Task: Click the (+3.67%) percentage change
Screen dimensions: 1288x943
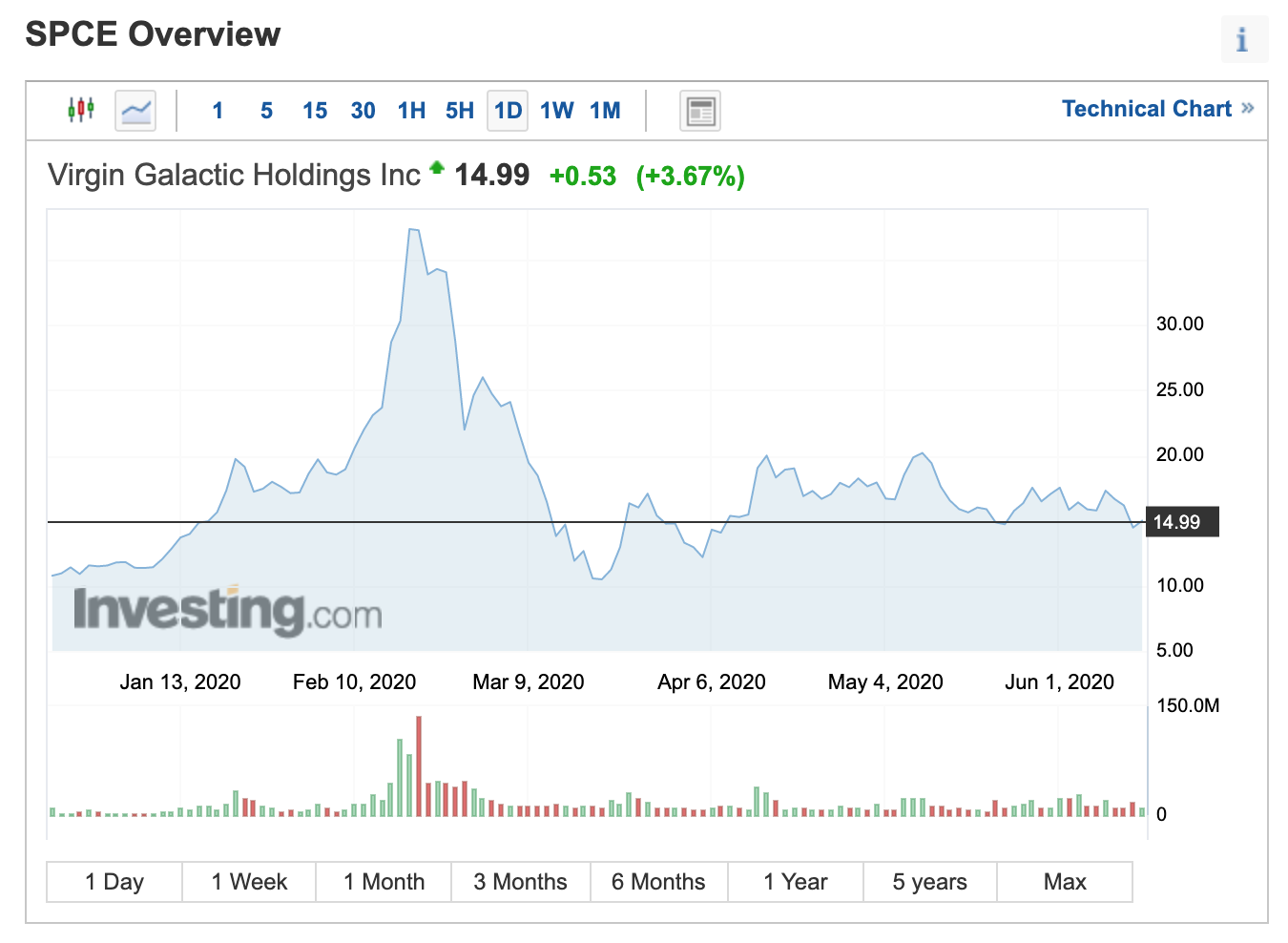Action: [691, 177]
